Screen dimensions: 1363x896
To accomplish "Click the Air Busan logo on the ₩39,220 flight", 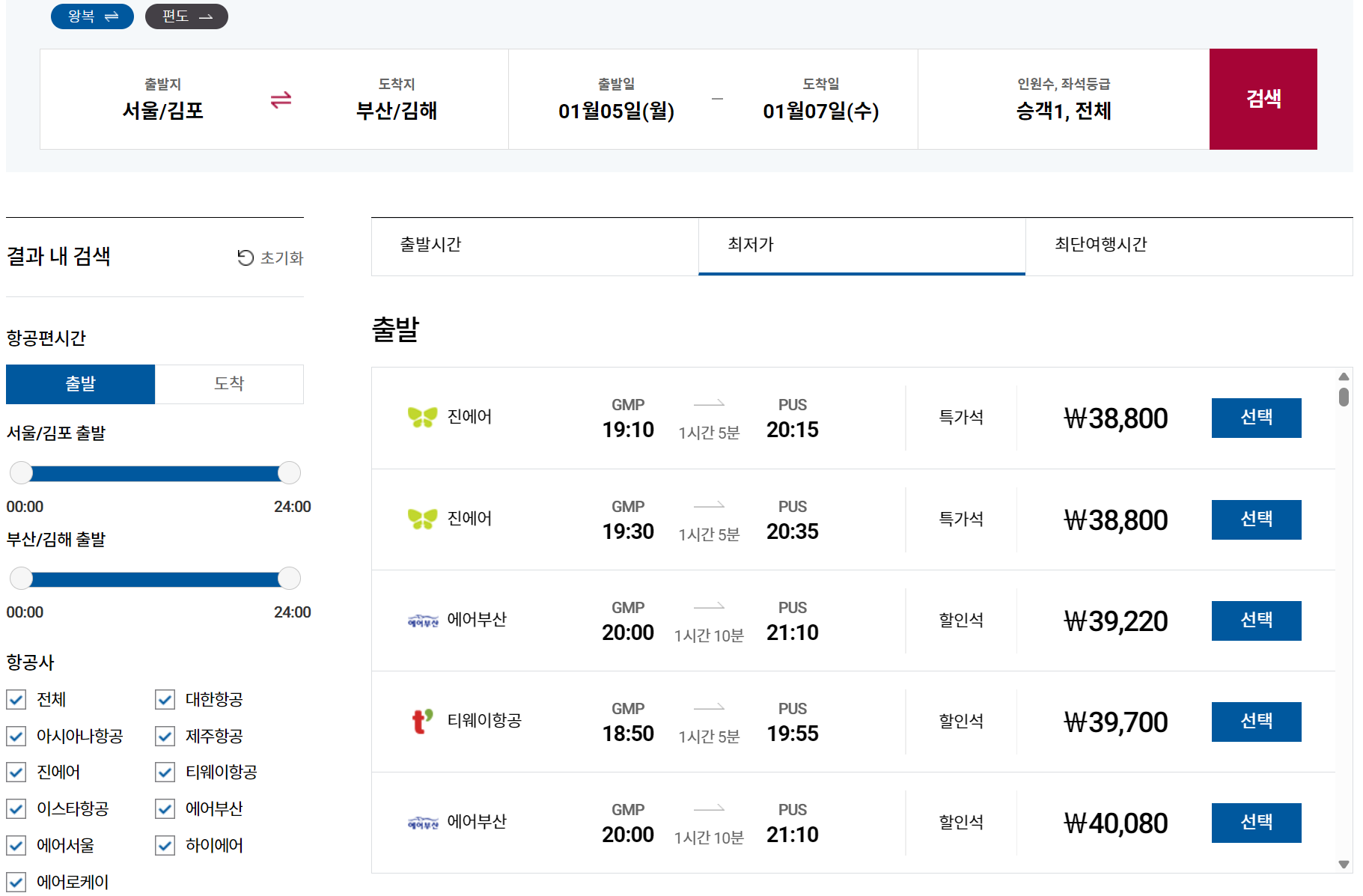I will [421, 620].
